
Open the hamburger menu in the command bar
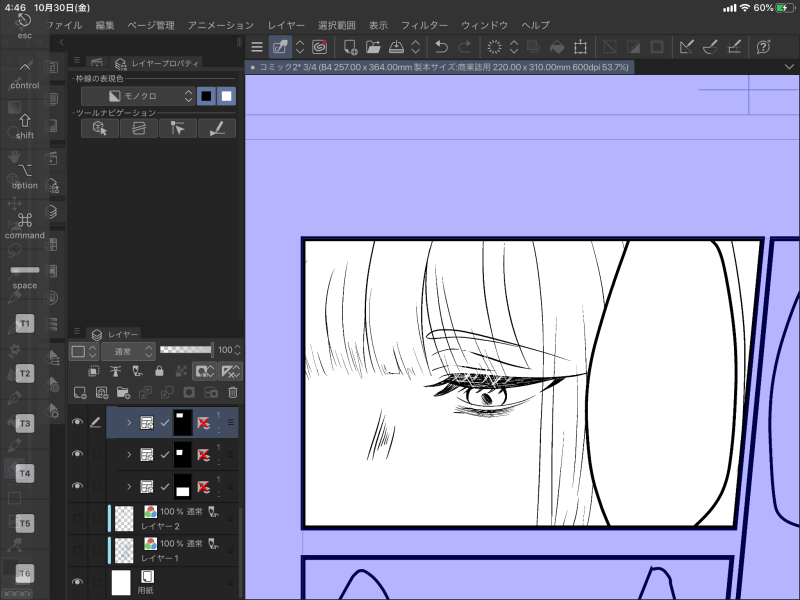(257, 47)
